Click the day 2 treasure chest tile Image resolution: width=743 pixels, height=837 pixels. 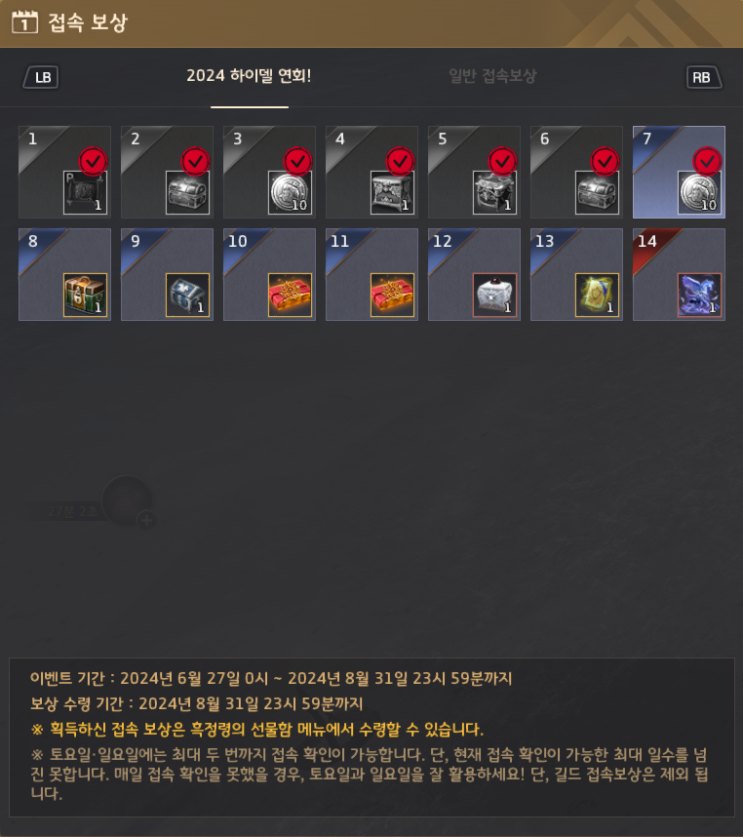click(x=167, y=172)
